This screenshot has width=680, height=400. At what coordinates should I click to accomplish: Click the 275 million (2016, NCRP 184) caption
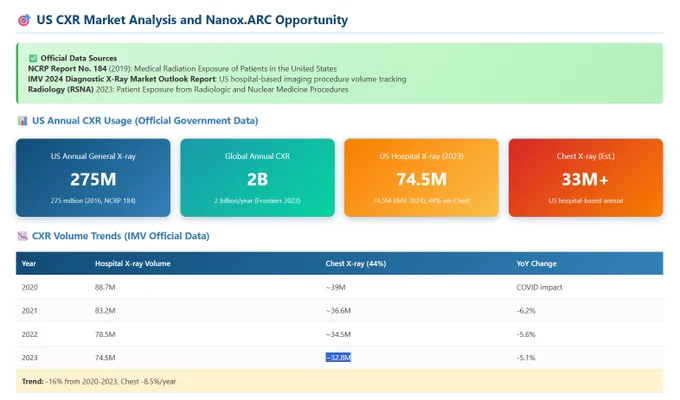(93, 200)
